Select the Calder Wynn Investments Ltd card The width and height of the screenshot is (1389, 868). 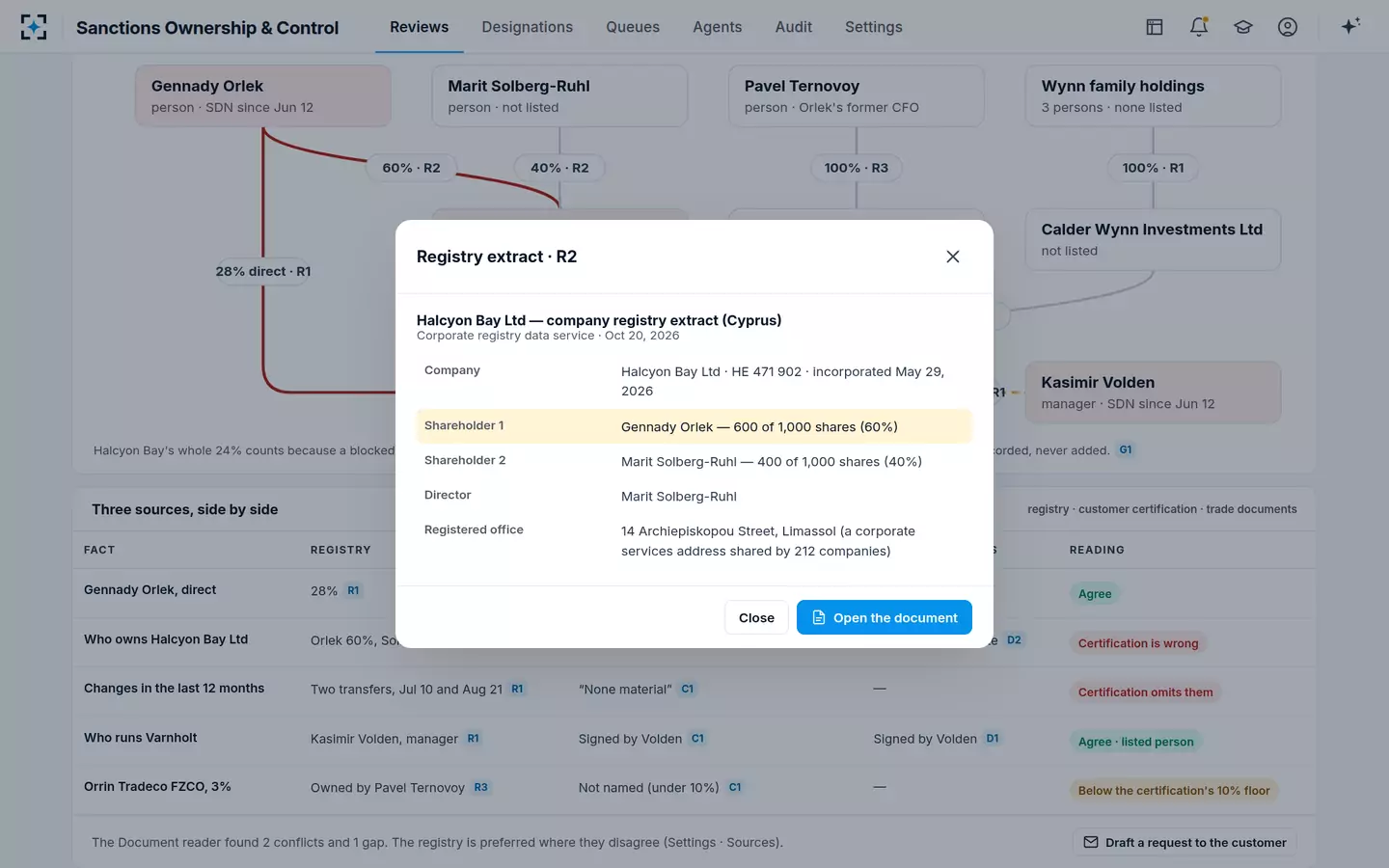point(1153,239)
